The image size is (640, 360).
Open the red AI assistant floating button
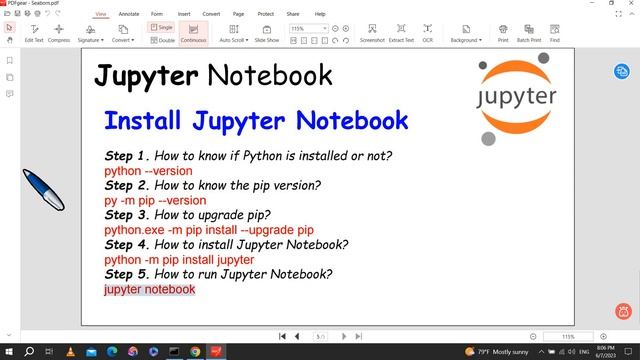point(623,311)
